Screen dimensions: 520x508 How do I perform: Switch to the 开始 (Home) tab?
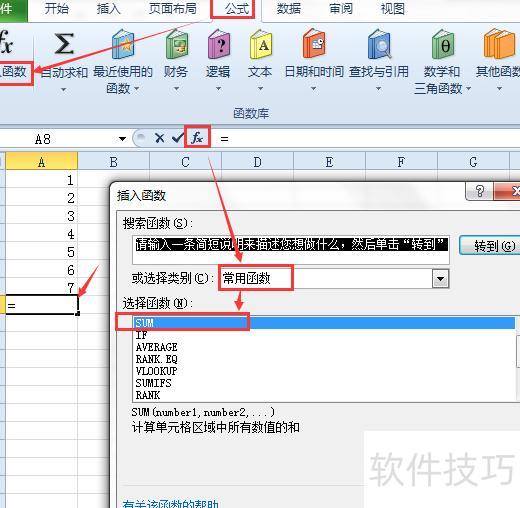point(57,9)
